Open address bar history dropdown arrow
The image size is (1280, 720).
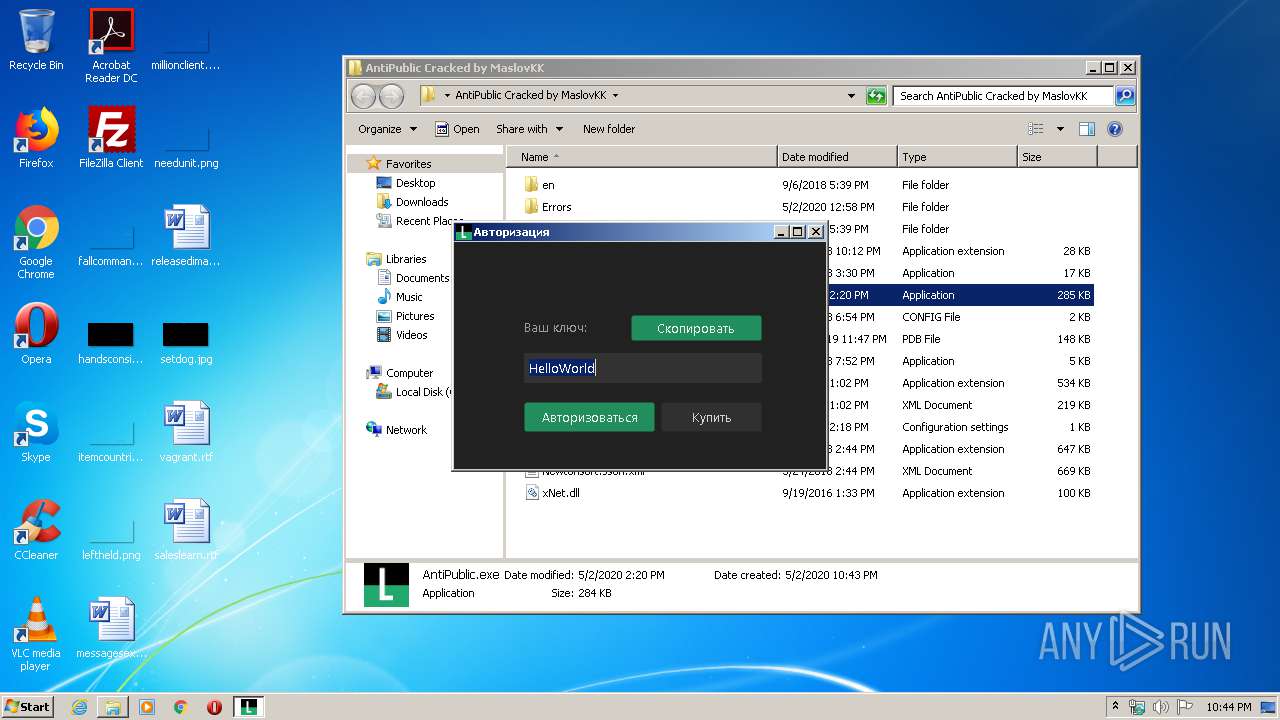click(851, 96)
